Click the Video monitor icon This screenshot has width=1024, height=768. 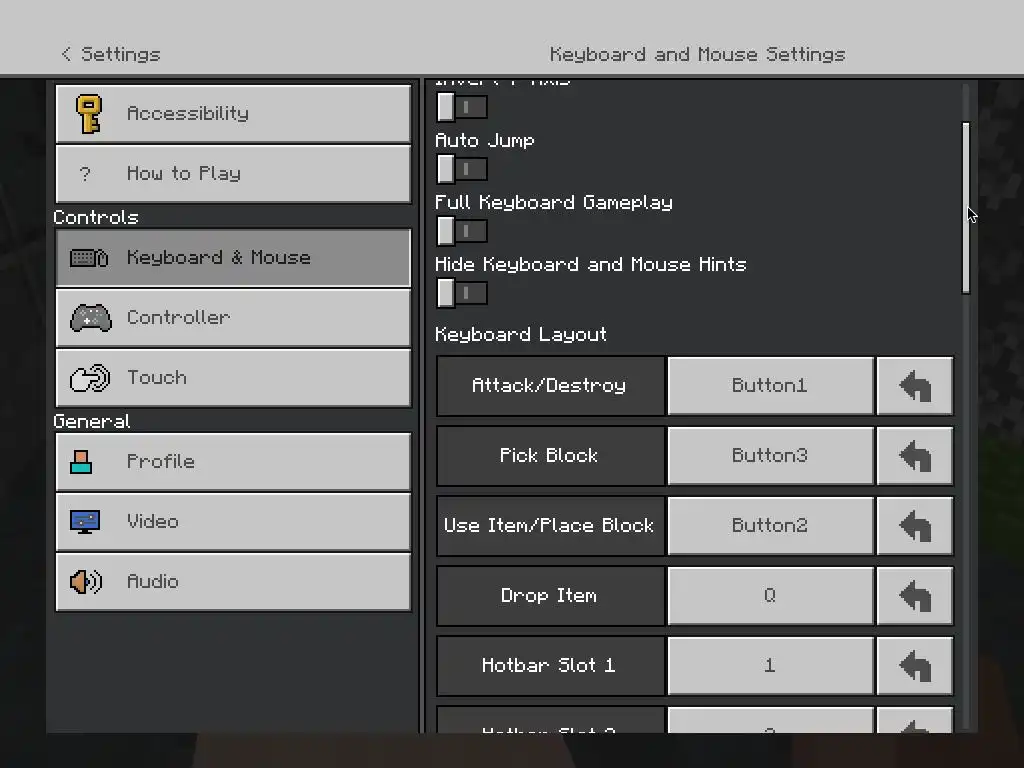(85, 522)
